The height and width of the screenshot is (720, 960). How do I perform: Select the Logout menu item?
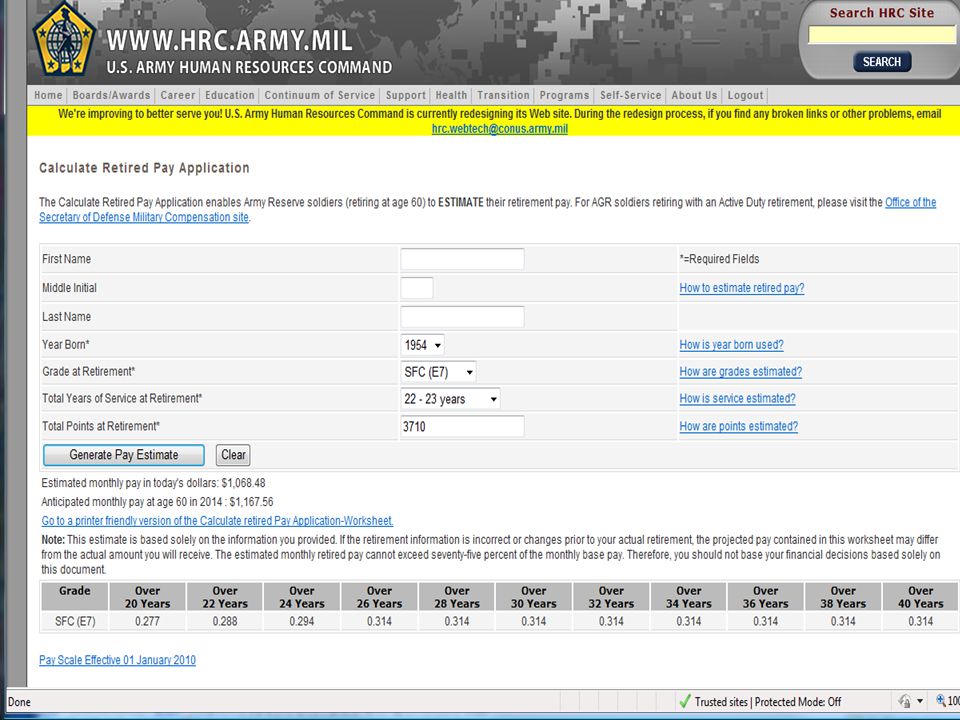click(x=746, y=95)
